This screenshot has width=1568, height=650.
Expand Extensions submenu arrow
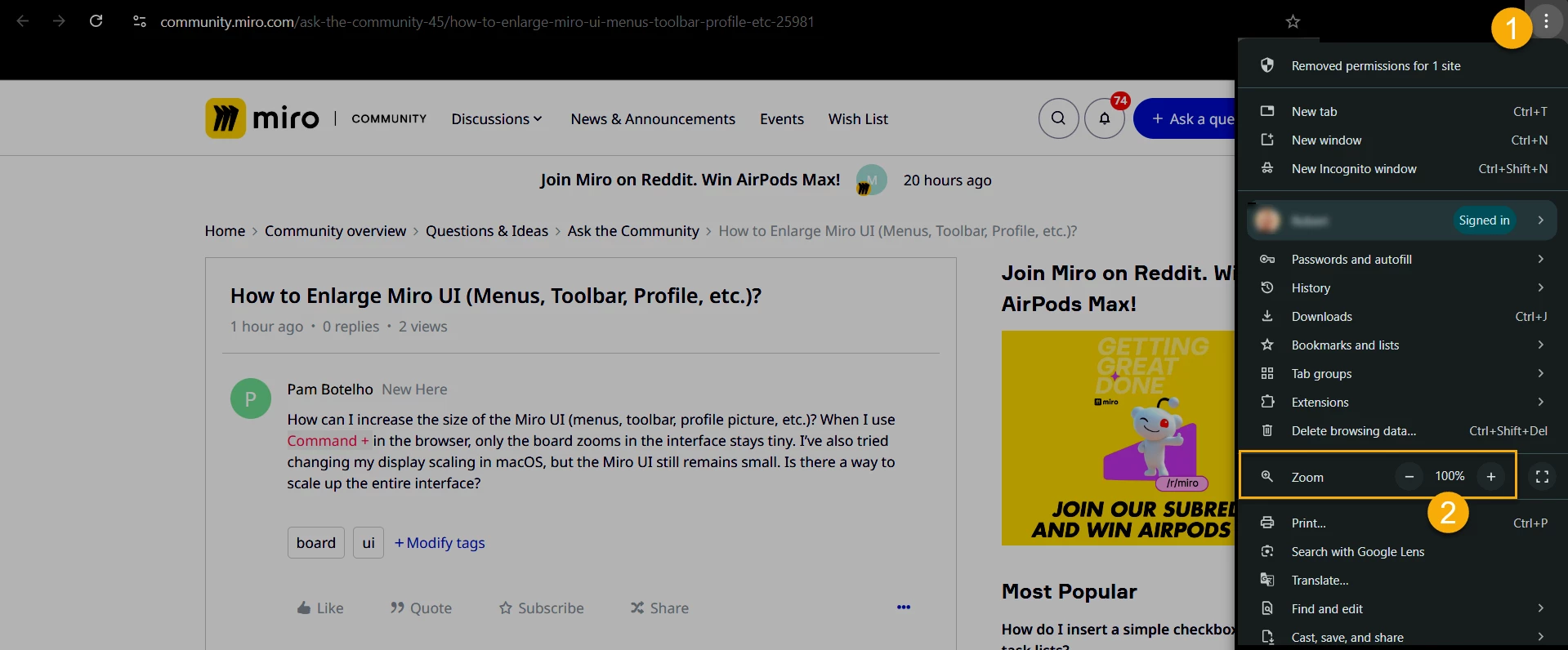(x=1540, y=402)
